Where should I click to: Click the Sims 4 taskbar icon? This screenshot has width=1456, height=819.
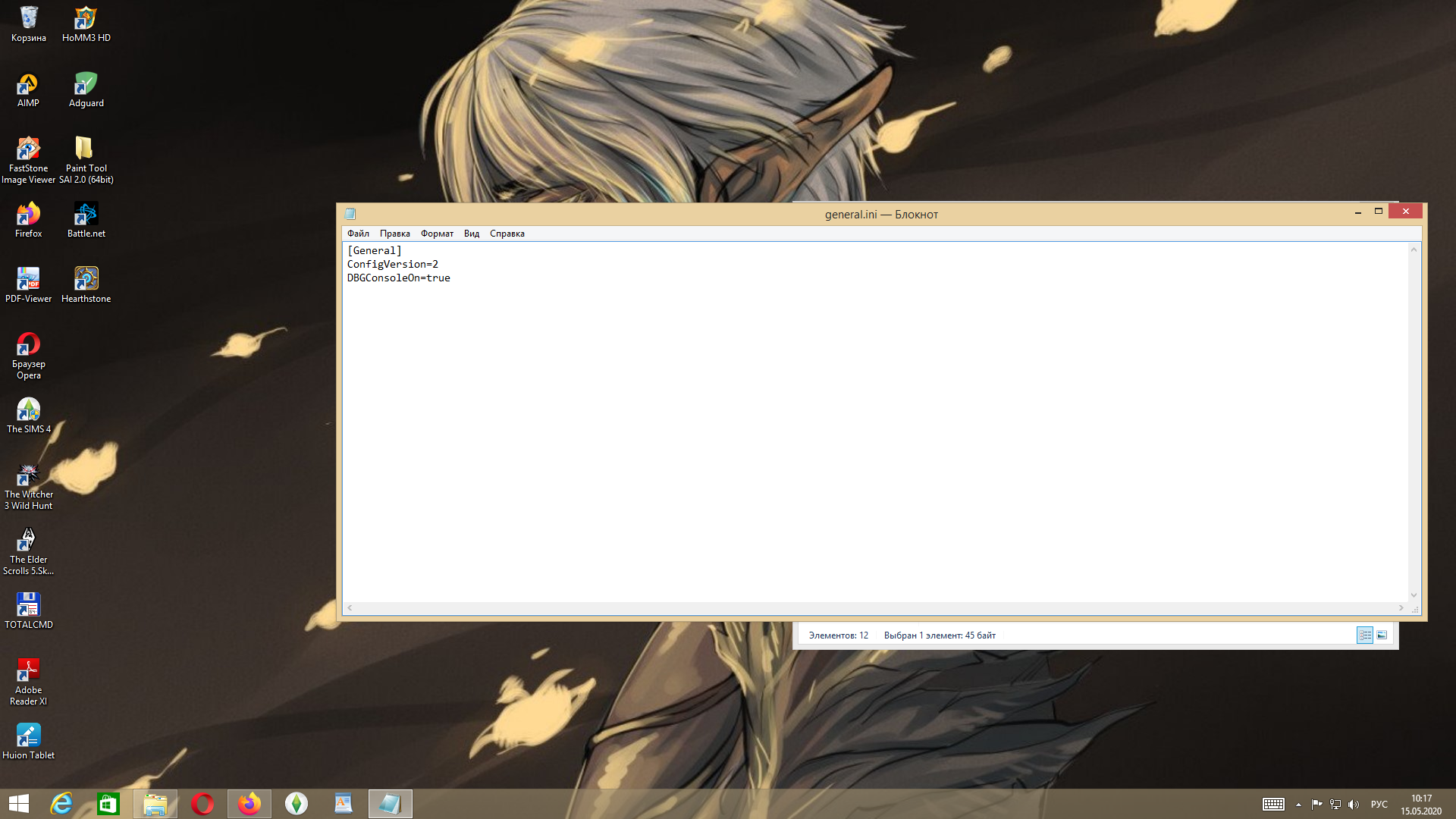coord(297,804)
